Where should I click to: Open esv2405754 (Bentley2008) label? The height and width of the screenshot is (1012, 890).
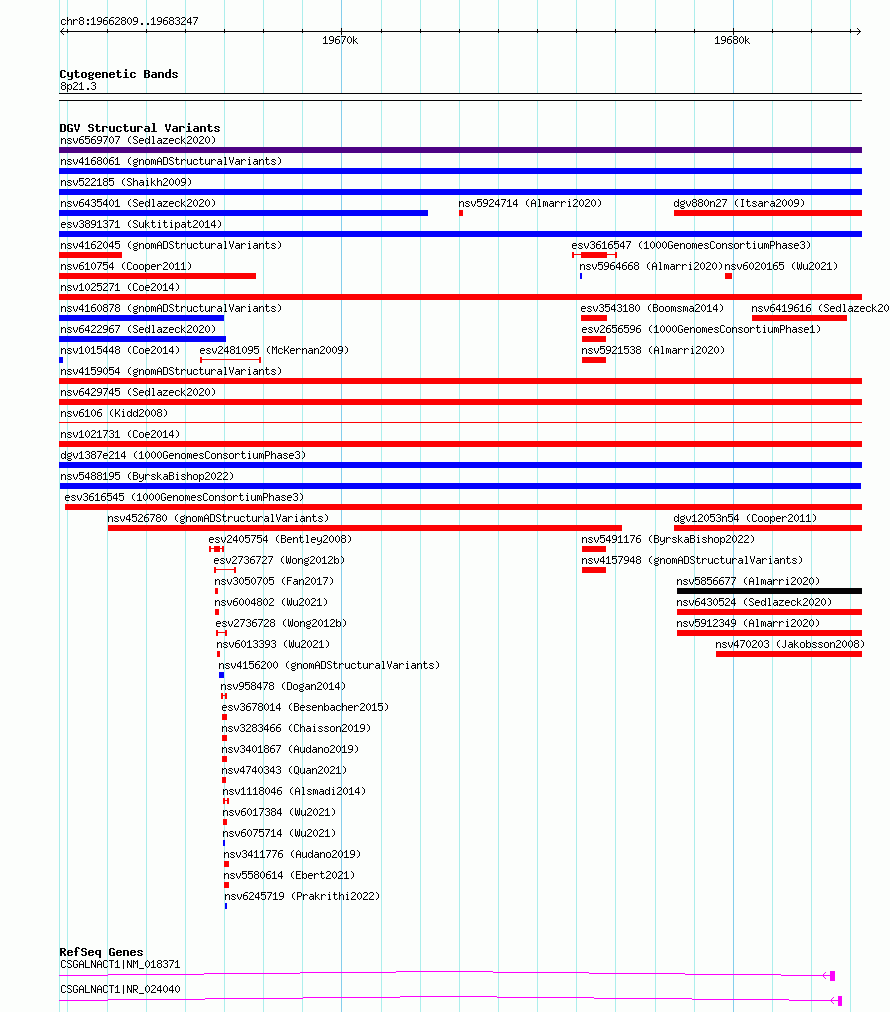pos(280,540)
